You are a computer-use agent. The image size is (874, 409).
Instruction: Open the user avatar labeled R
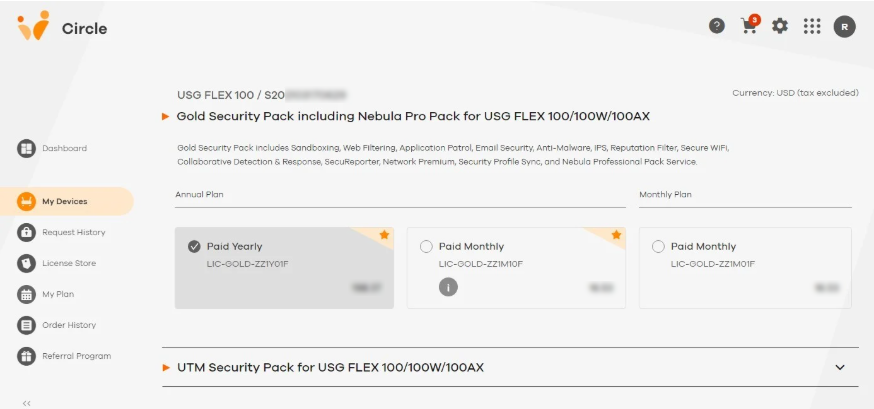tap(844, 26)
